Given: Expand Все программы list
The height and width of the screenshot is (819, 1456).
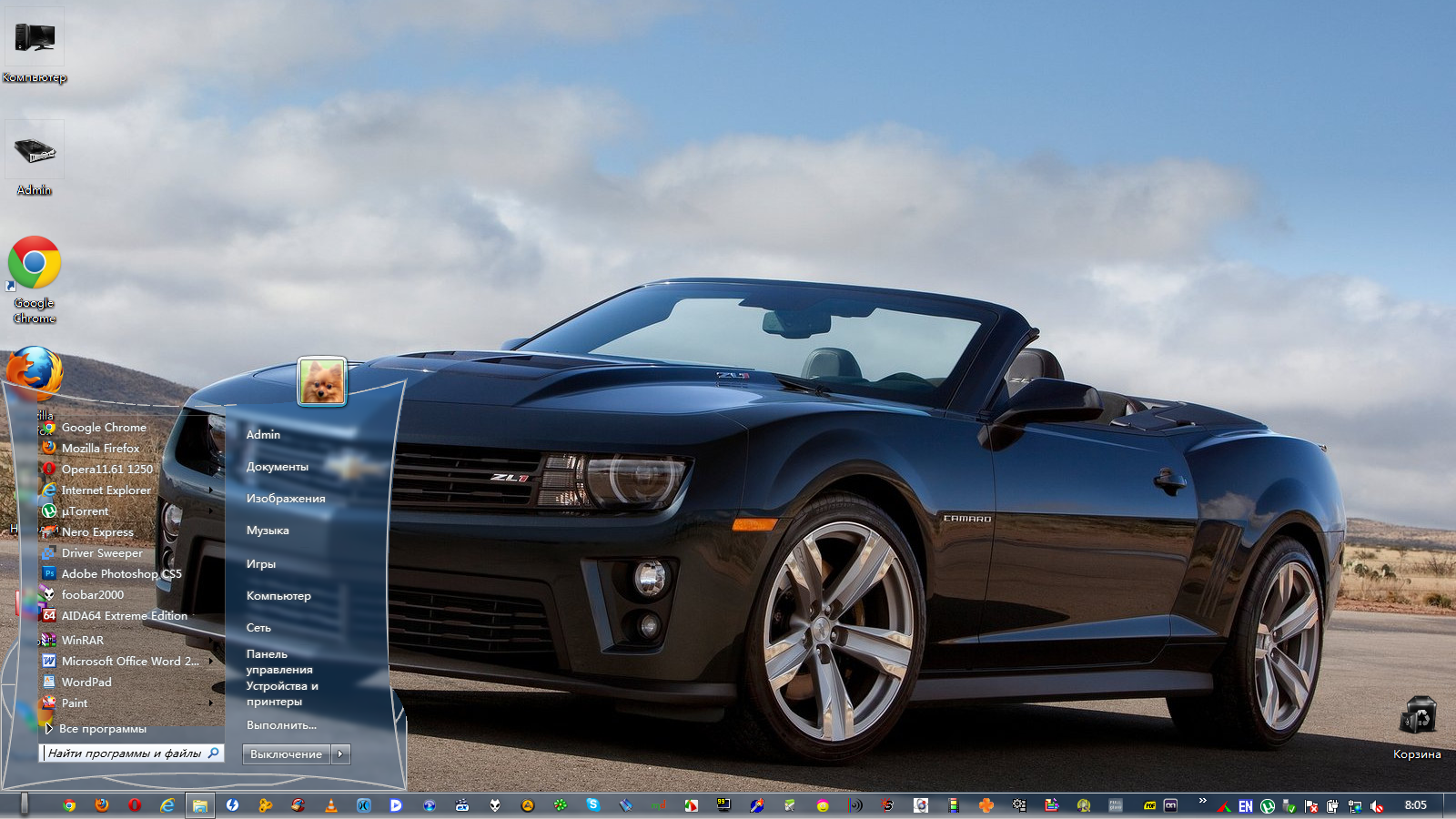Looking at the screenshot, I should click(x=102, y=729).
